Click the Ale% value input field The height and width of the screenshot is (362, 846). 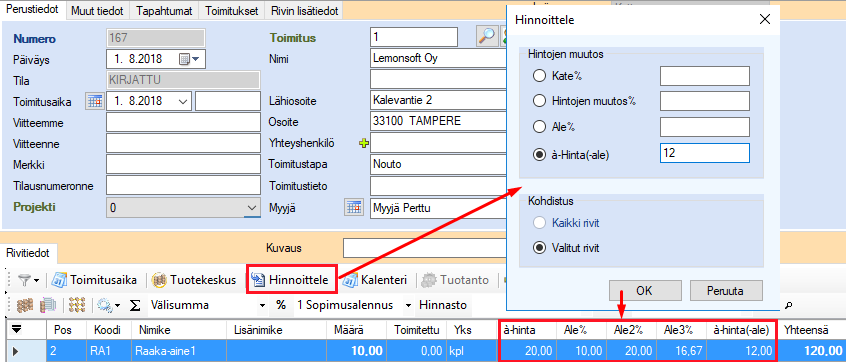click(x=705, y=127)
